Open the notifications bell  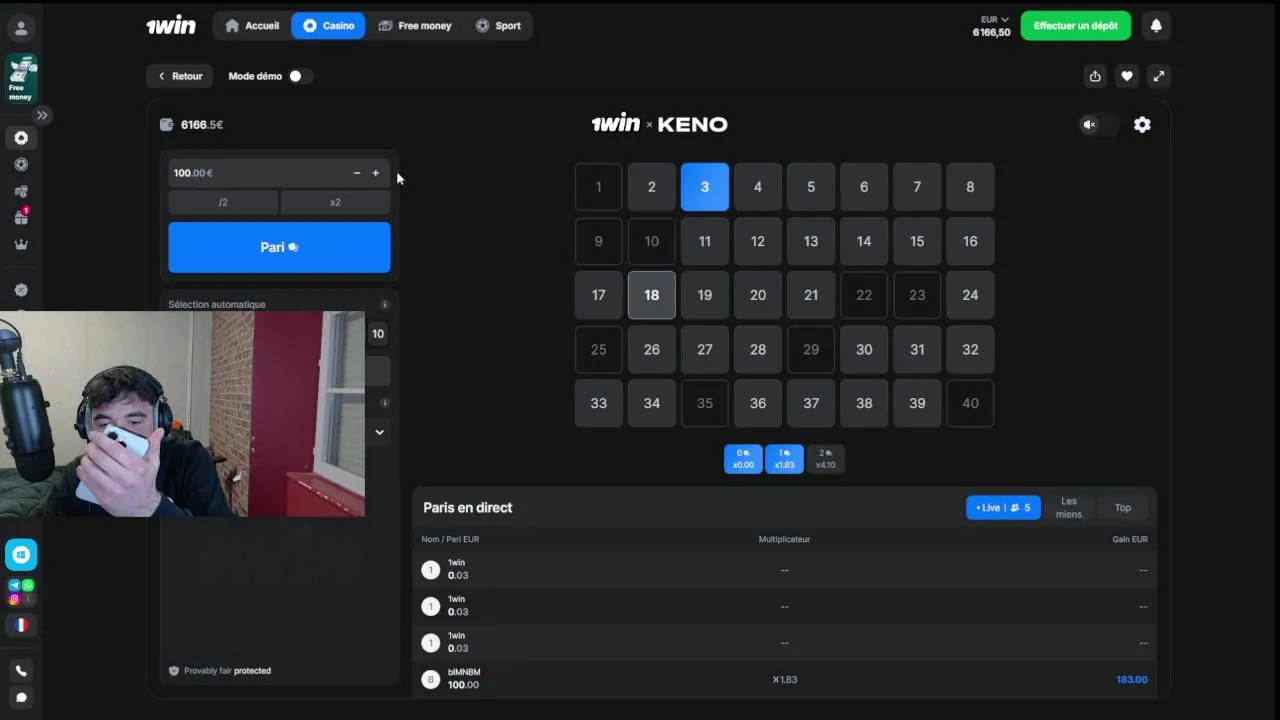pyautogui.click(x=1156, y=26)
